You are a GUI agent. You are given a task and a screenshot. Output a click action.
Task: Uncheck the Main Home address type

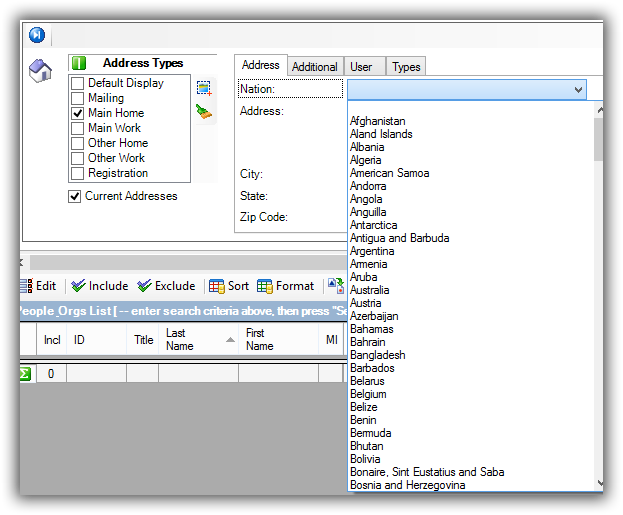point(77,114)
